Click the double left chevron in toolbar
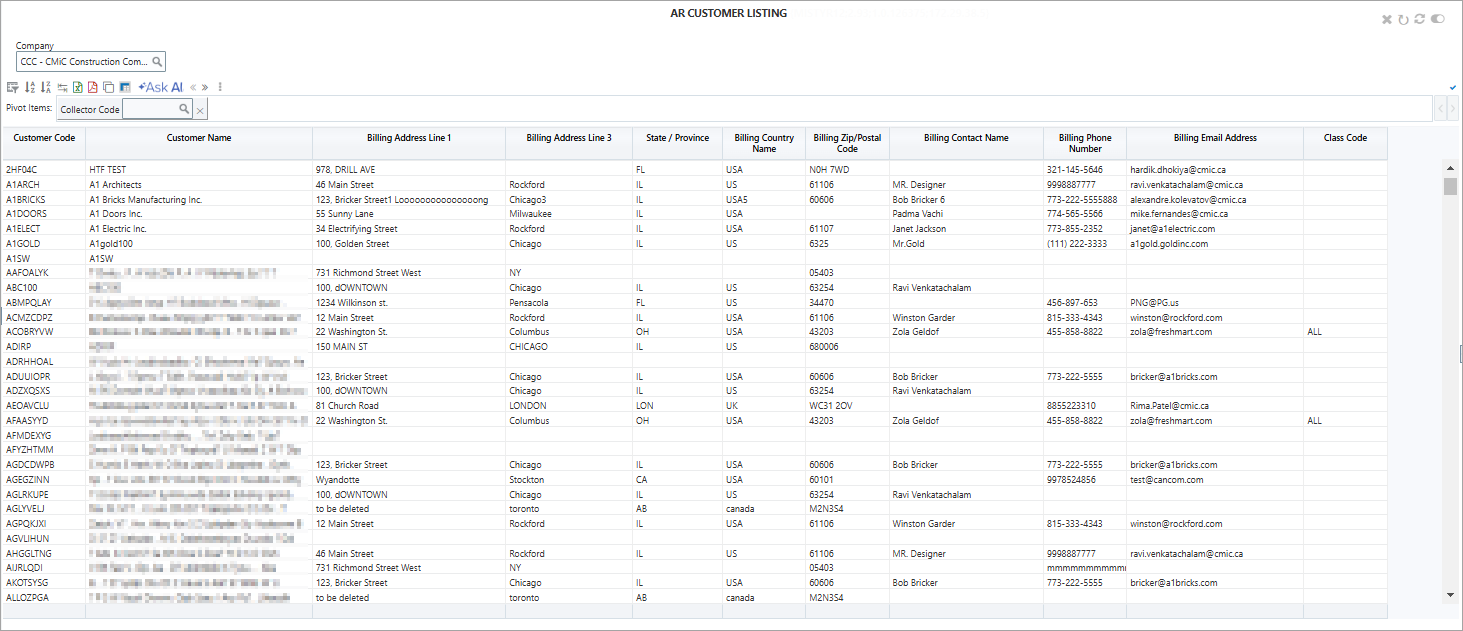 (x=193, y=87)
